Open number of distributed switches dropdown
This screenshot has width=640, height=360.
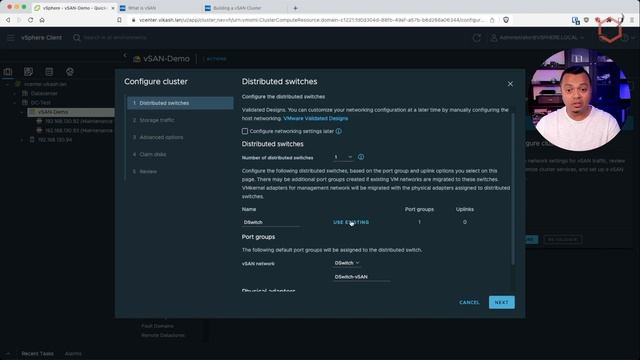[343, 157]
